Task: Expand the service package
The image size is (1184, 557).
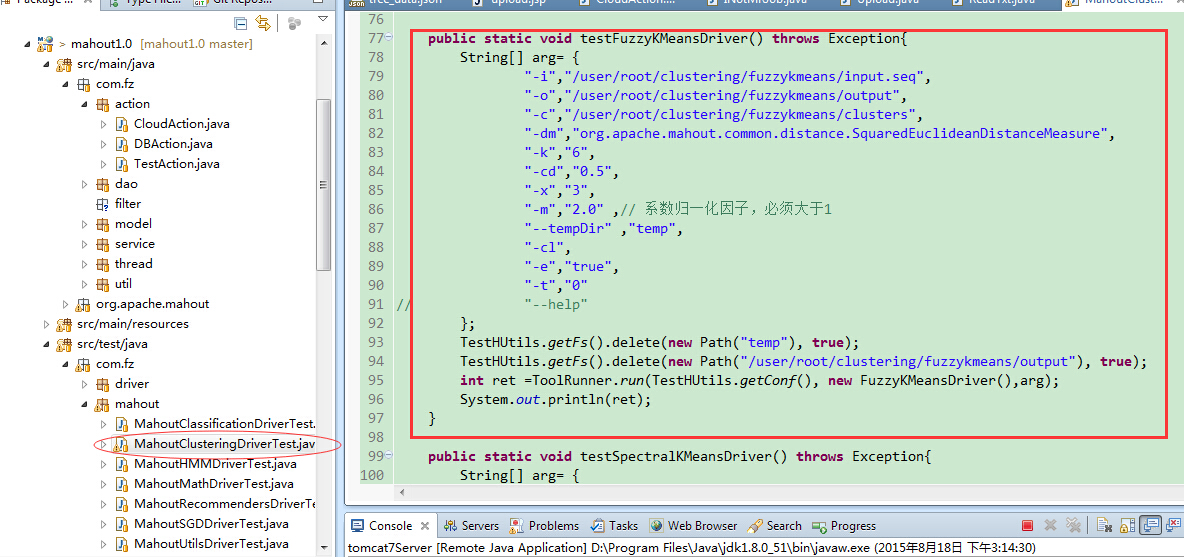Action: 85,244
